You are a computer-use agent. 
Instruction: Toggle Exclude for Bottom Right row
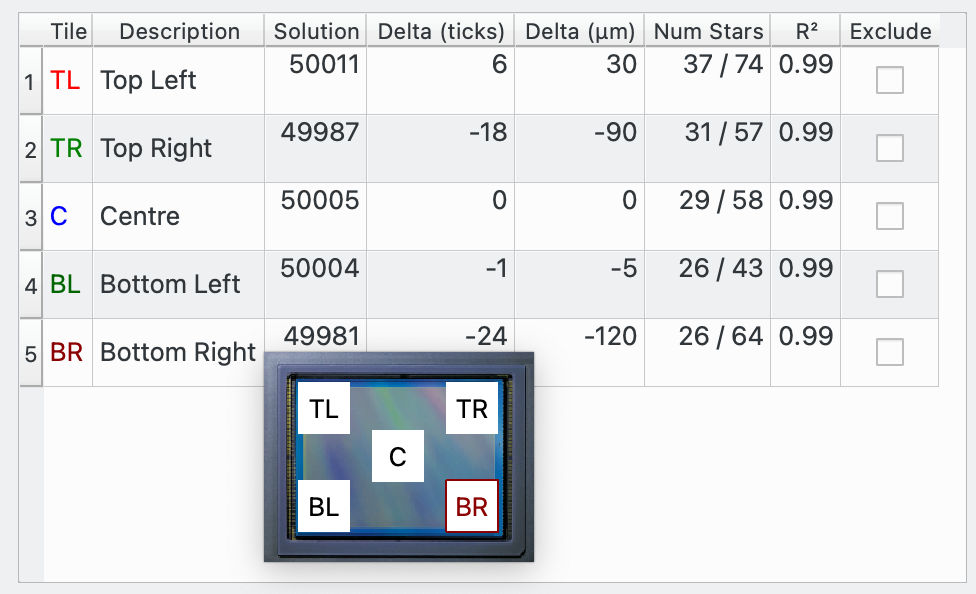click(x=889, y=352)
